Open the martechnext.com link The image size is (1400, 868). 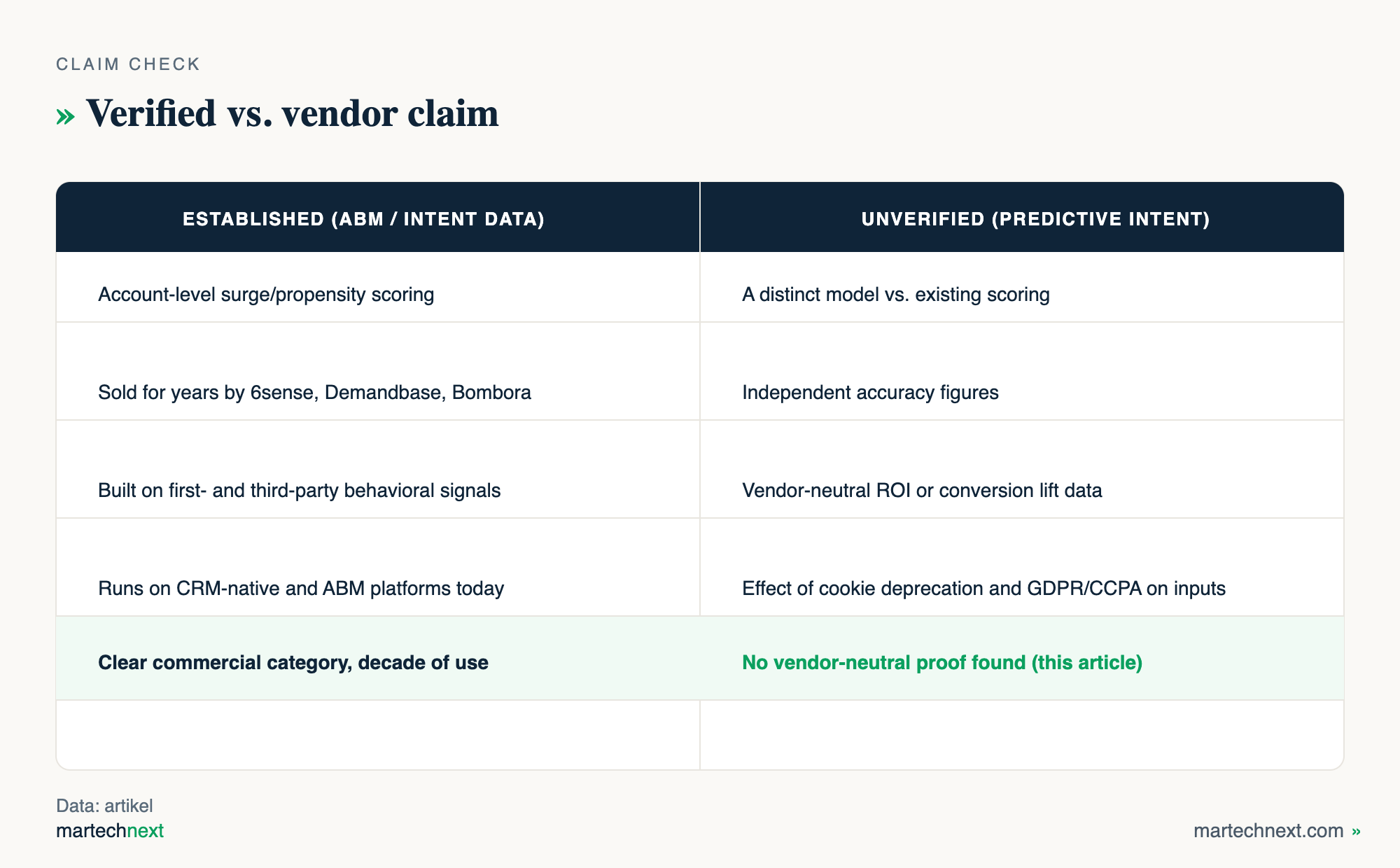pyautogui.click(x=1268, y=831)
